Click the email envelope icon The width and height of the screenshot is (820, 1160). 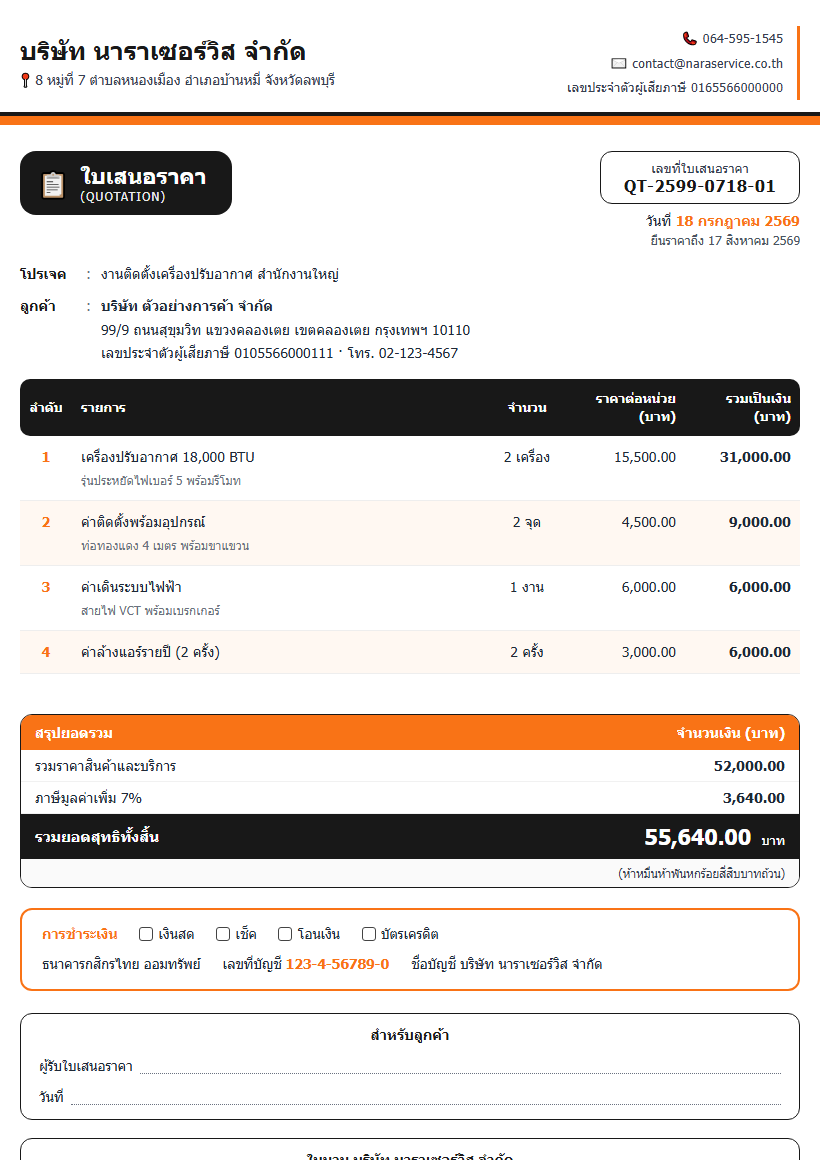tap(619, 64)
